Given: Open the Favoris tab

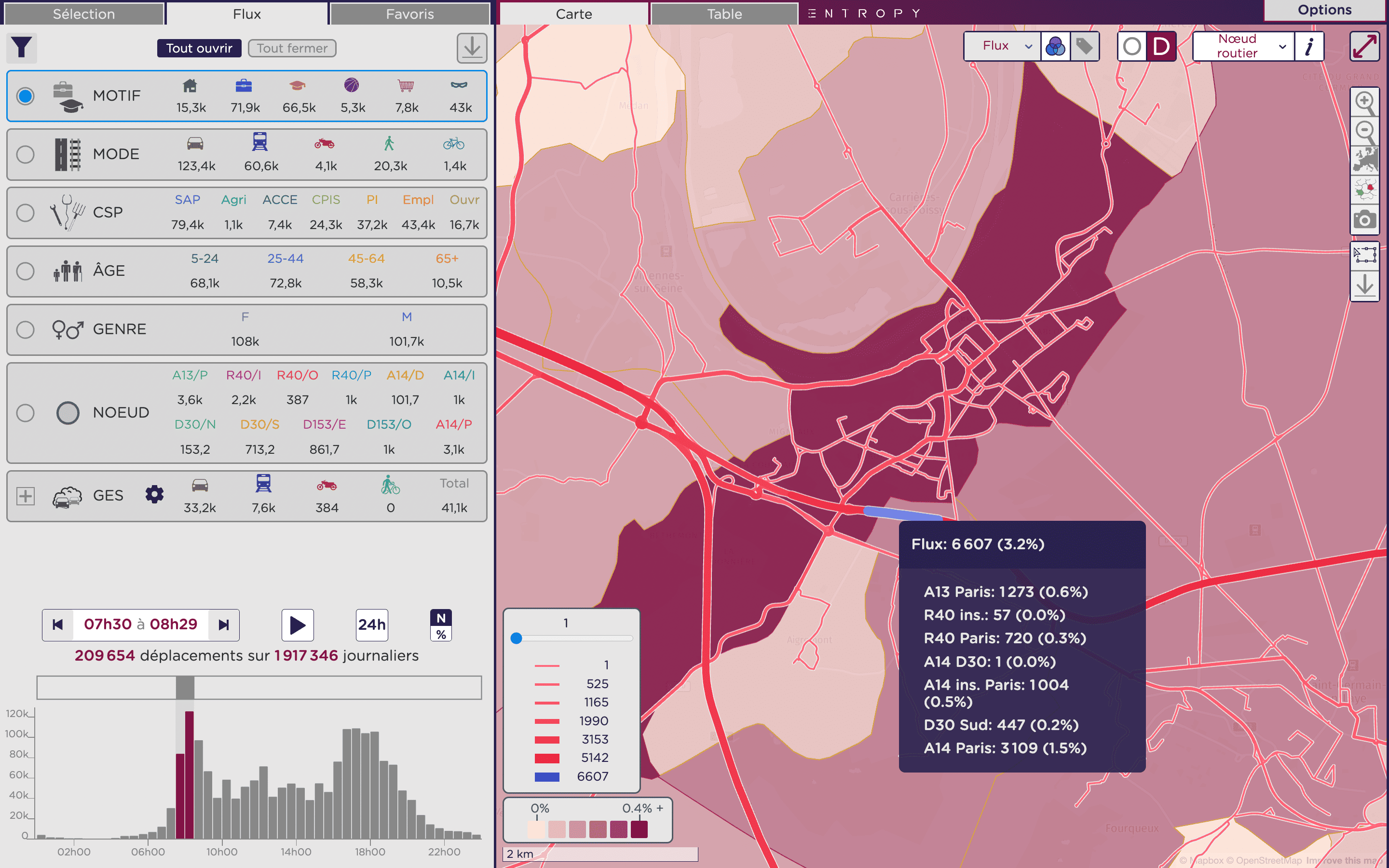Looking at the screenshot, I should pyautogui.click(x=409, y=13).
